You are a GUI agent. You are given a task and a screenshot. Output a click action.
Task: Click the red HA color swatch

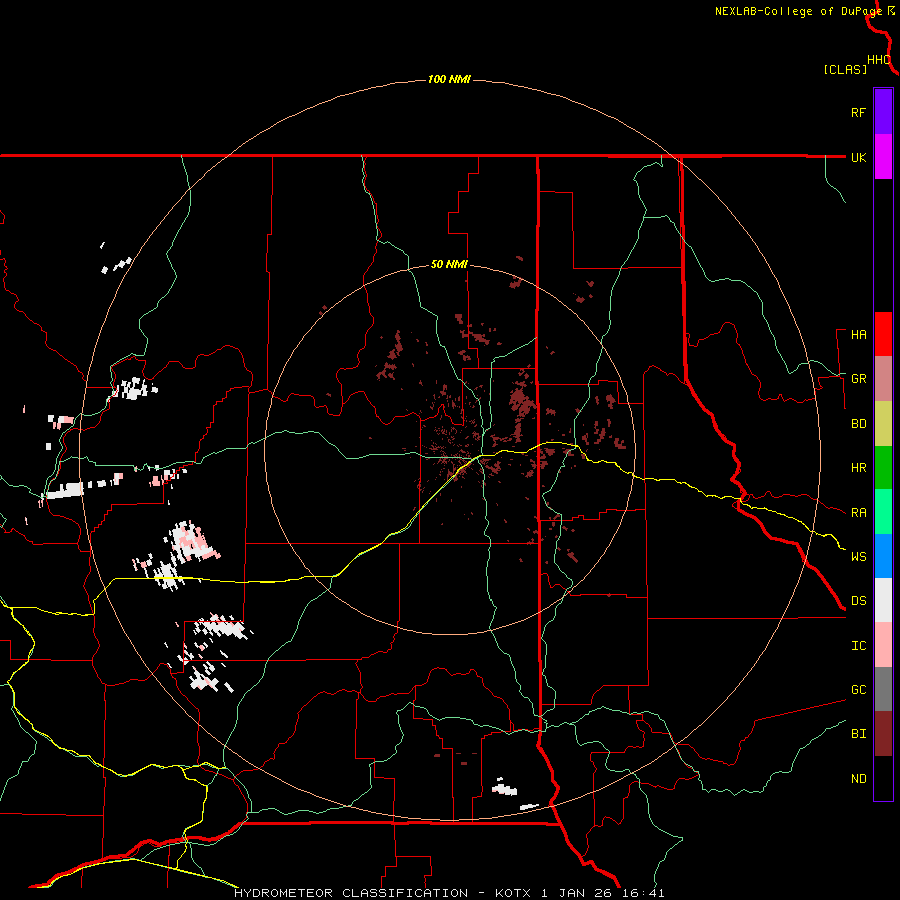883,334
